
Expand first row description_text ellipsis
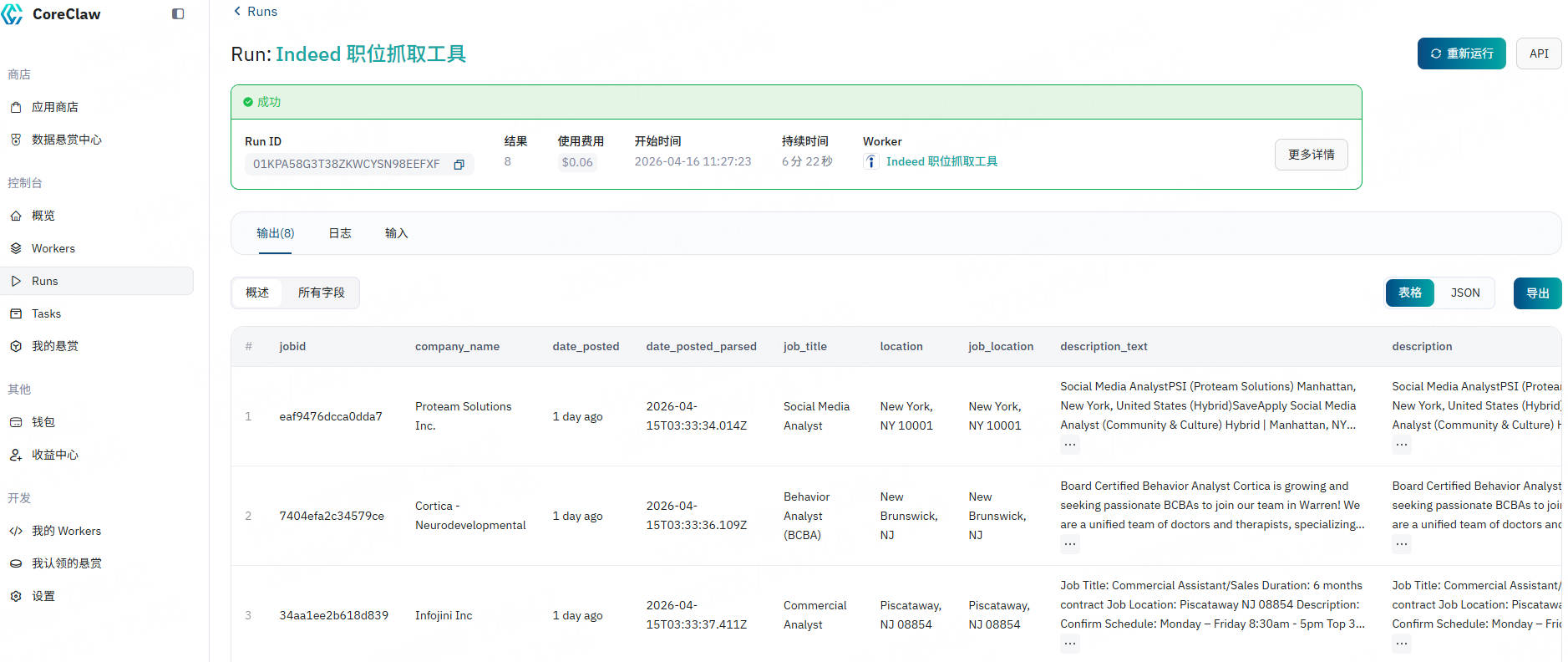click(x=1069, y=445)
